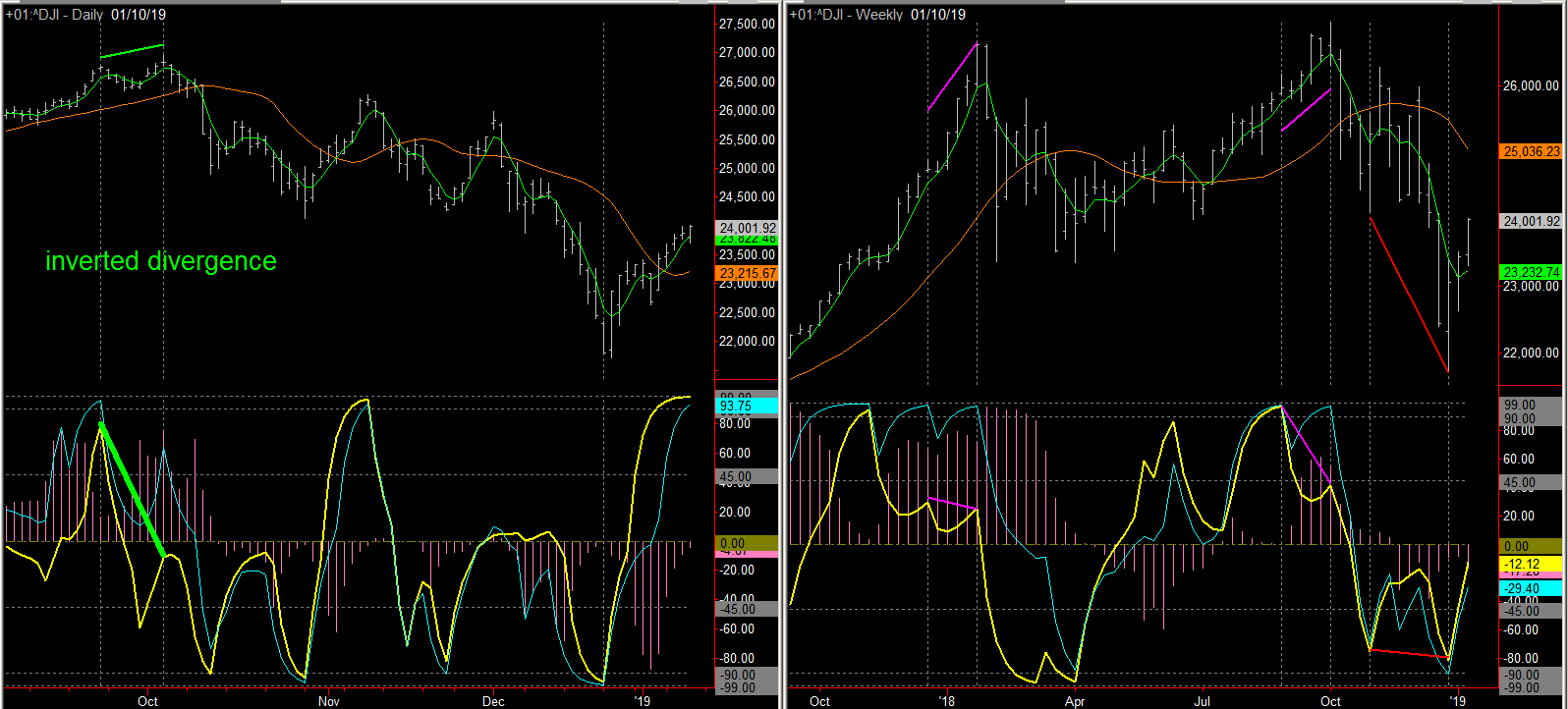Click the 'Oct' label on Daily time axis
This screenshot has height=709, width=1568.
pos(148,701)
